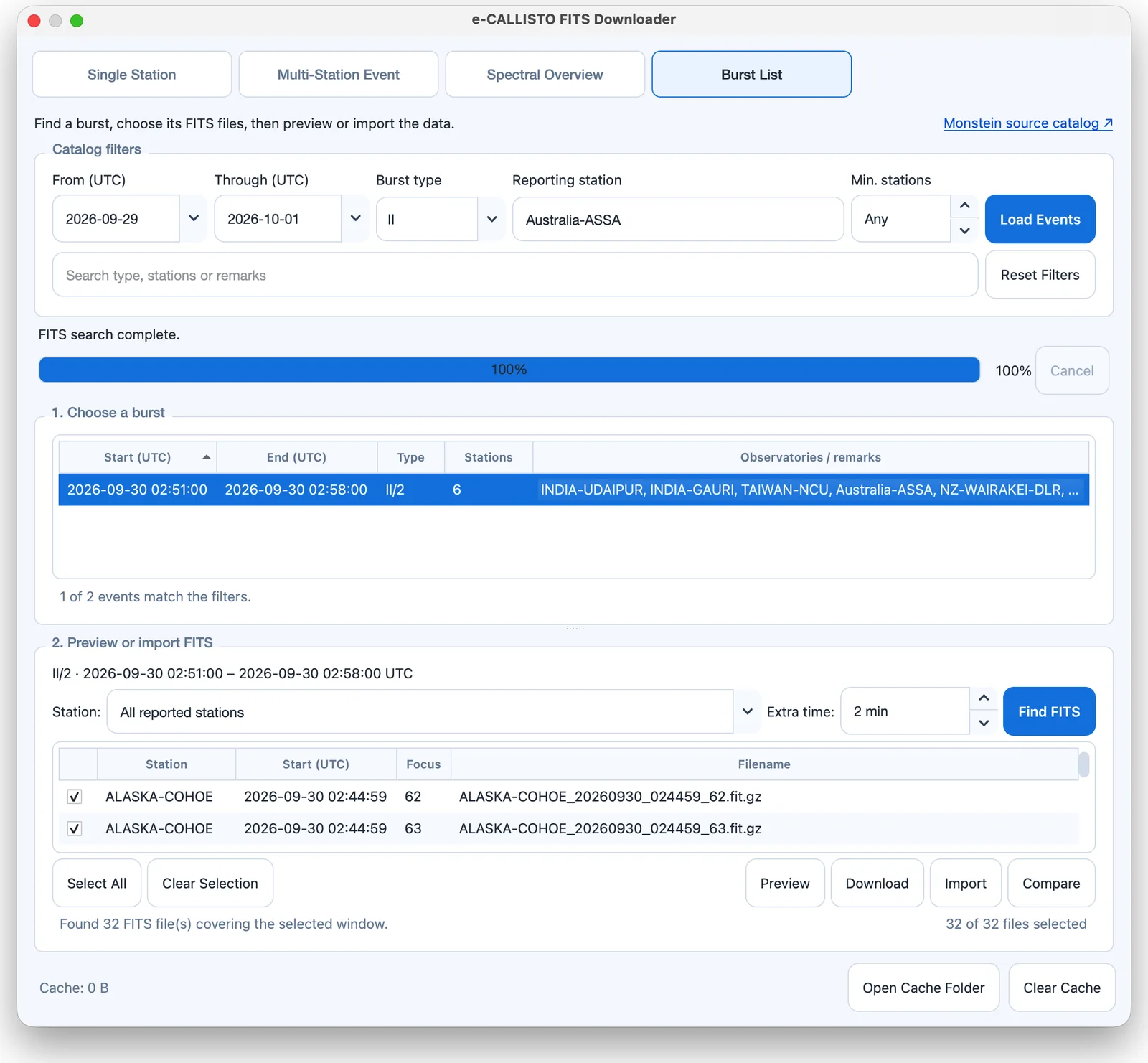Click the Import button
Screen dimensions: 1148x1063
tap(966, 883)
